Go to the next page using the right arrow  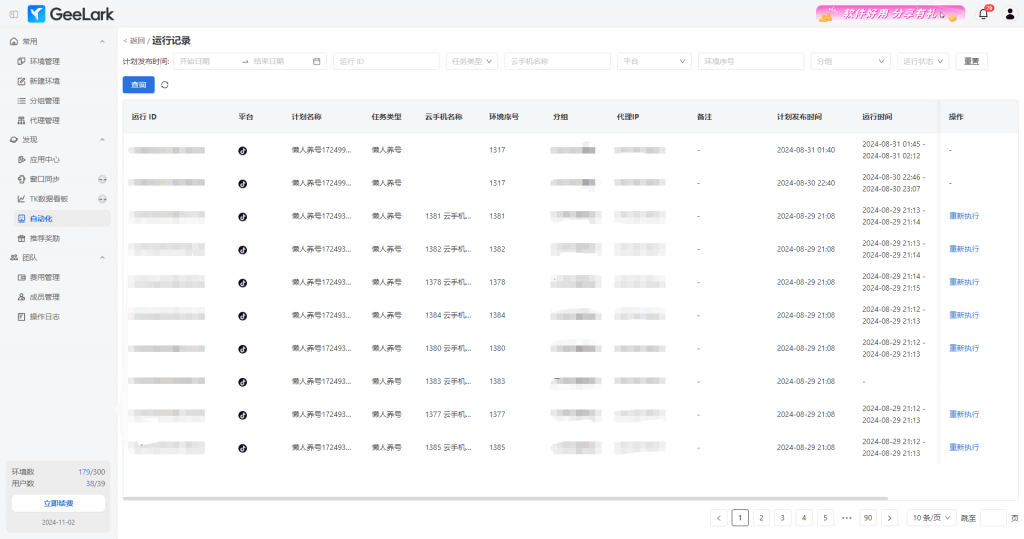click(889, 518)
